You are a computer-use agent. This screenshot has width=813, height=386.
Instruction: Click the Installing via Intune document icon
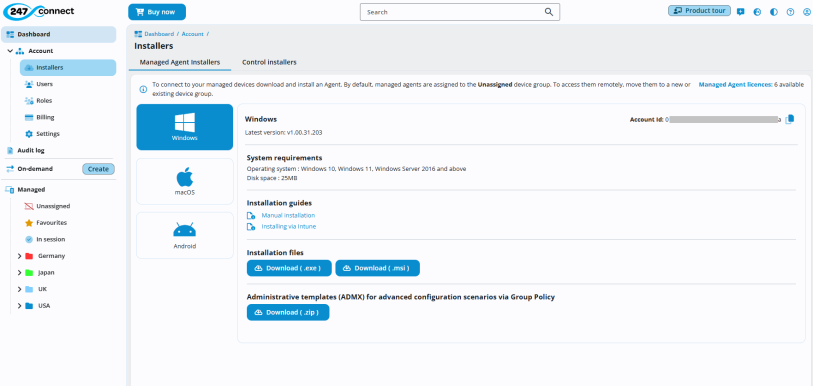click(x=251, y=227)
